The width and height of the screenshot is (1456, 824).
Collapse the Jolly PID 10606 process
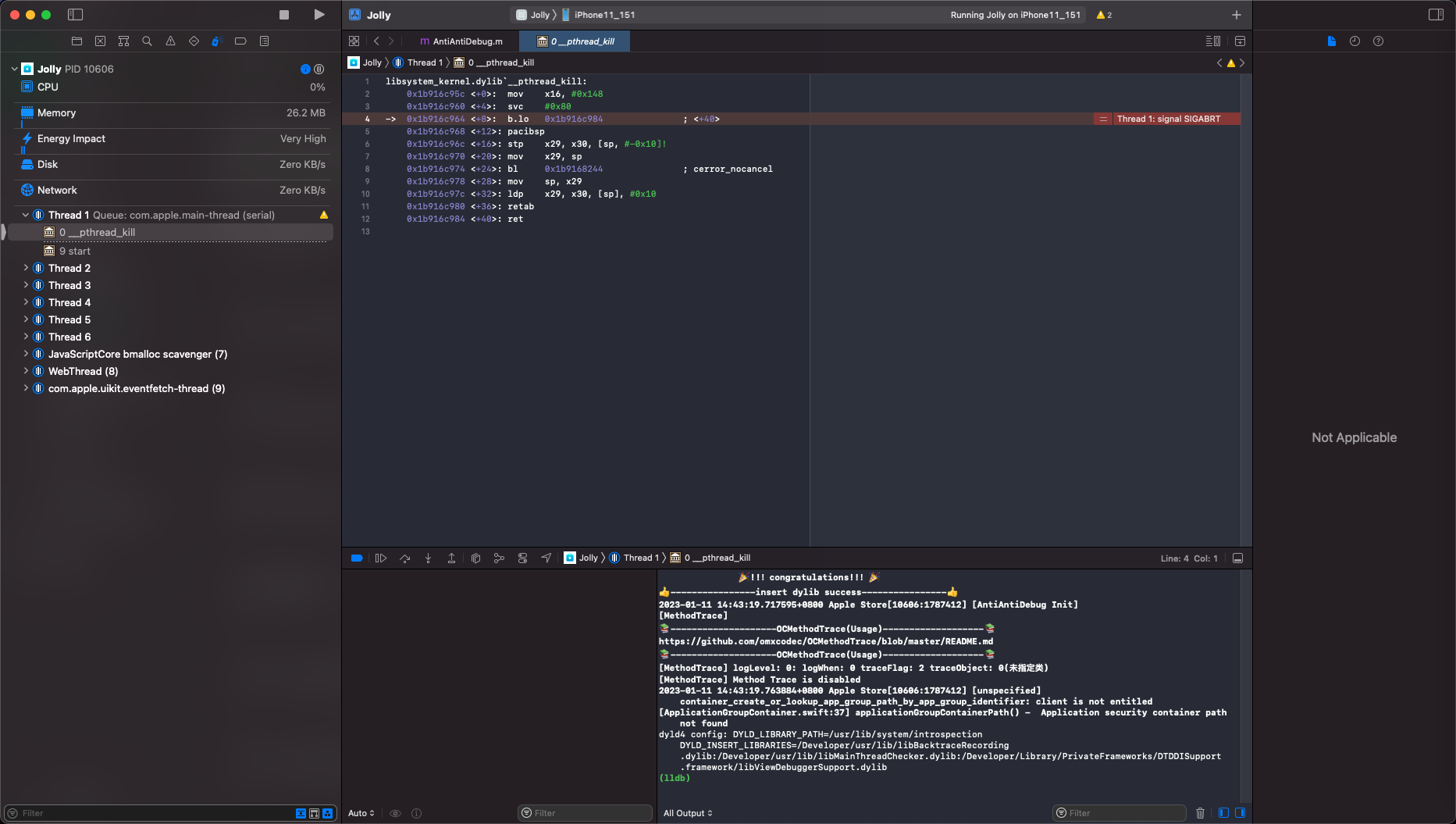pyautogui.click(x=14, y=69)
